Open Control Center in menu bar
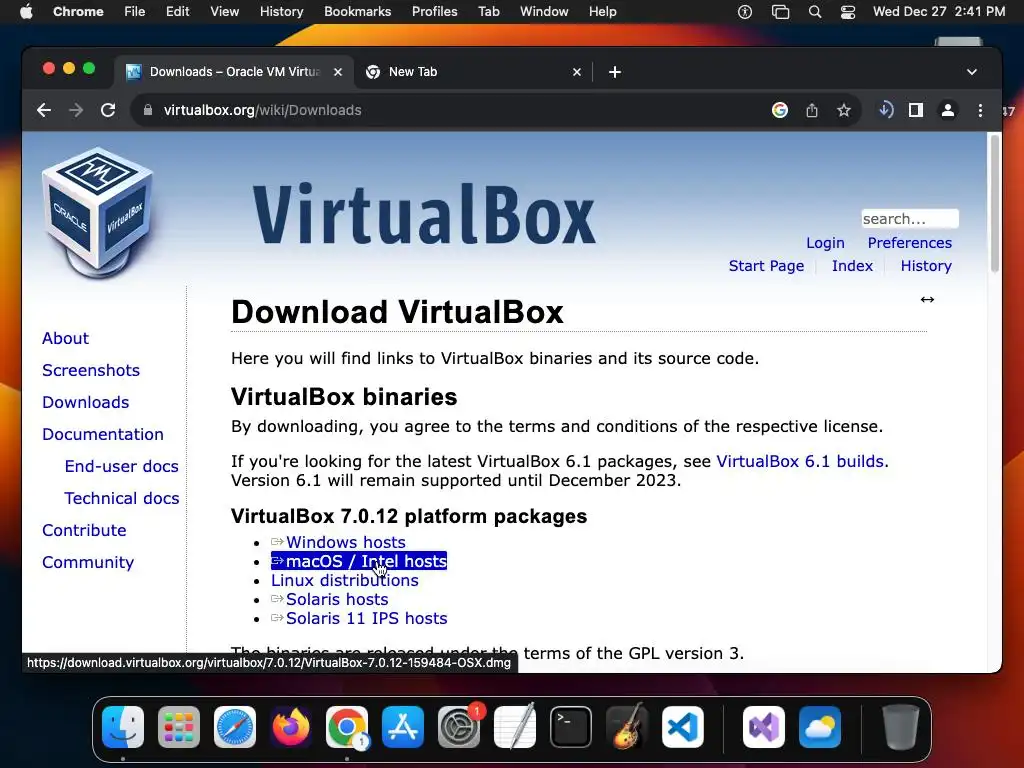 (x=848, y=12)
